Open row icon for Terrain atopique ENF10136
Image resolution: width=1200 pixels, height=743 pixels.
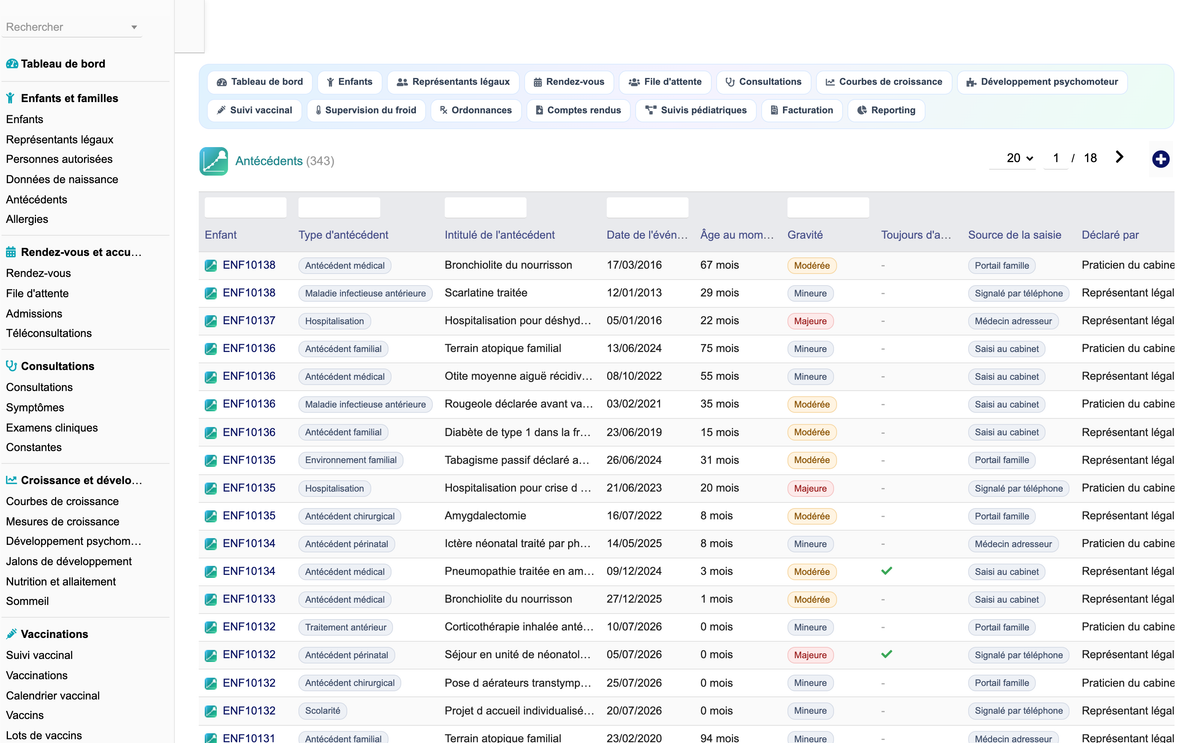tap(211, 349)
